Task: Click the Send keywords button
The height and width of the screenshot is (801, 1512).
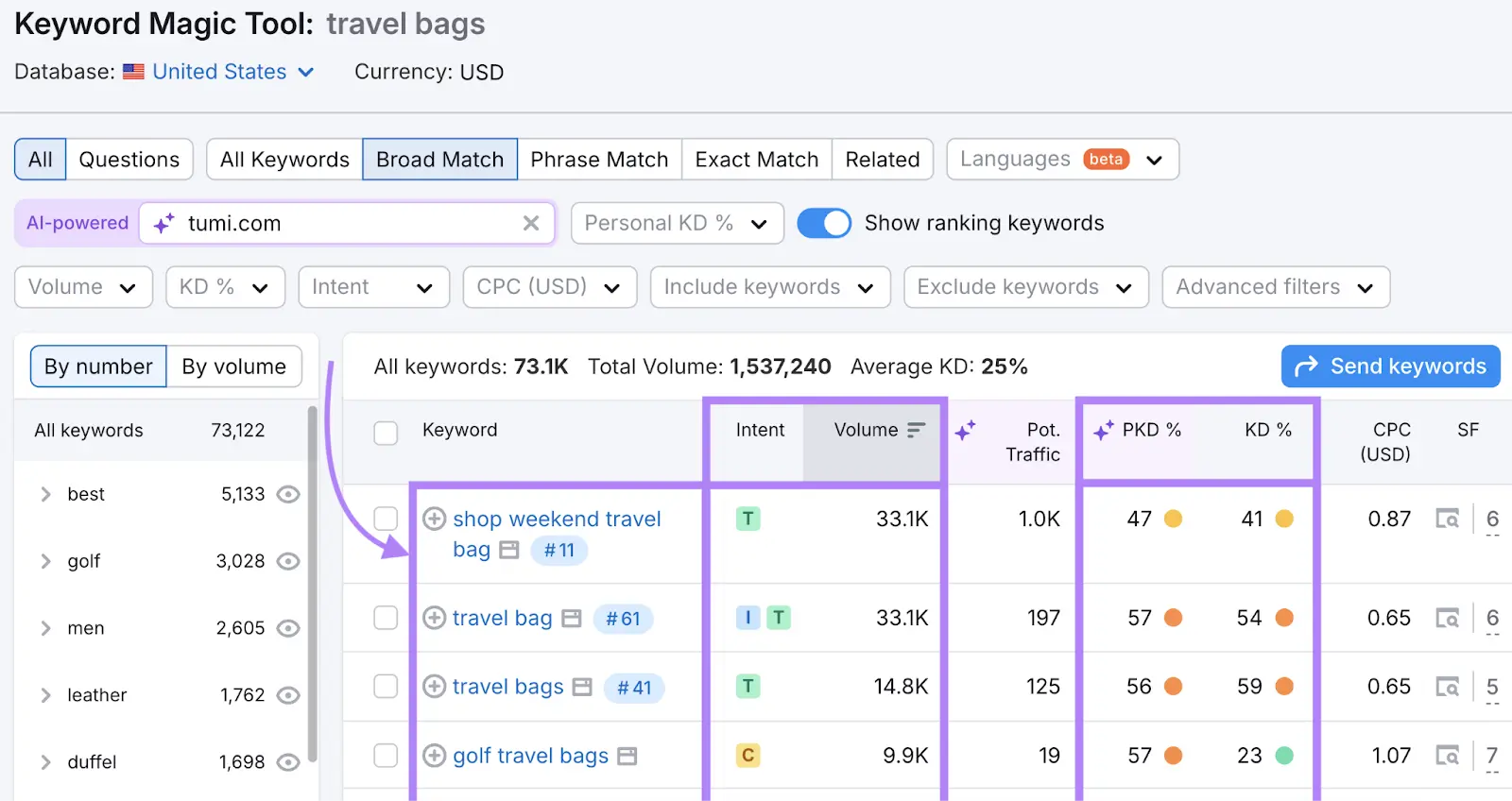Action: (x=1390, y=366)
